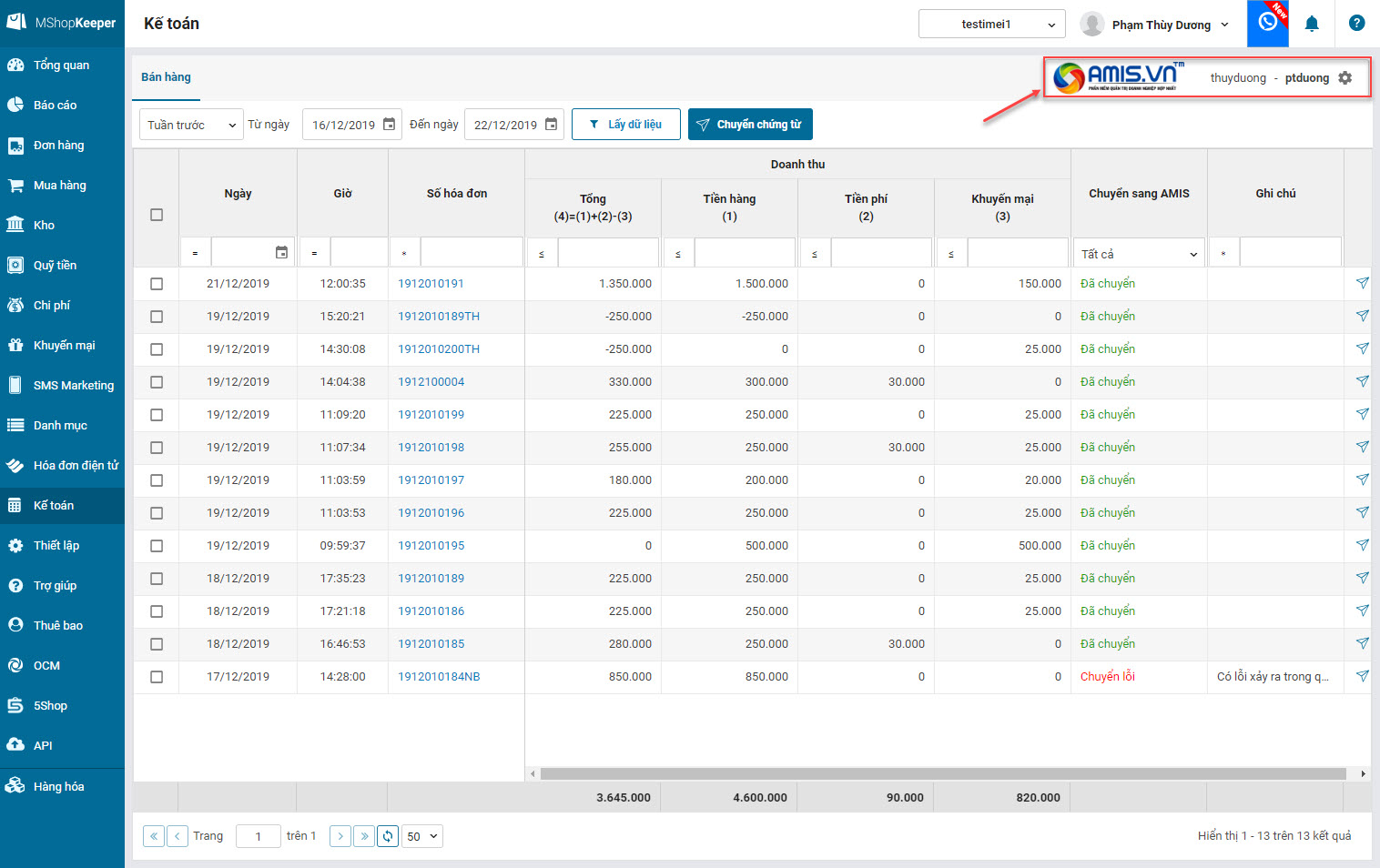Select checkbox for the Chuyển lỗi row

click(157, 677)
